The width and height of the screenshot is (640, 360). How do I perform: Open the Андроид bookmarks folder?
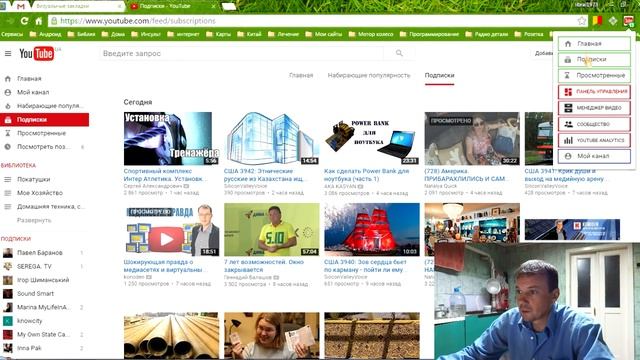click(x=45, y=34)
